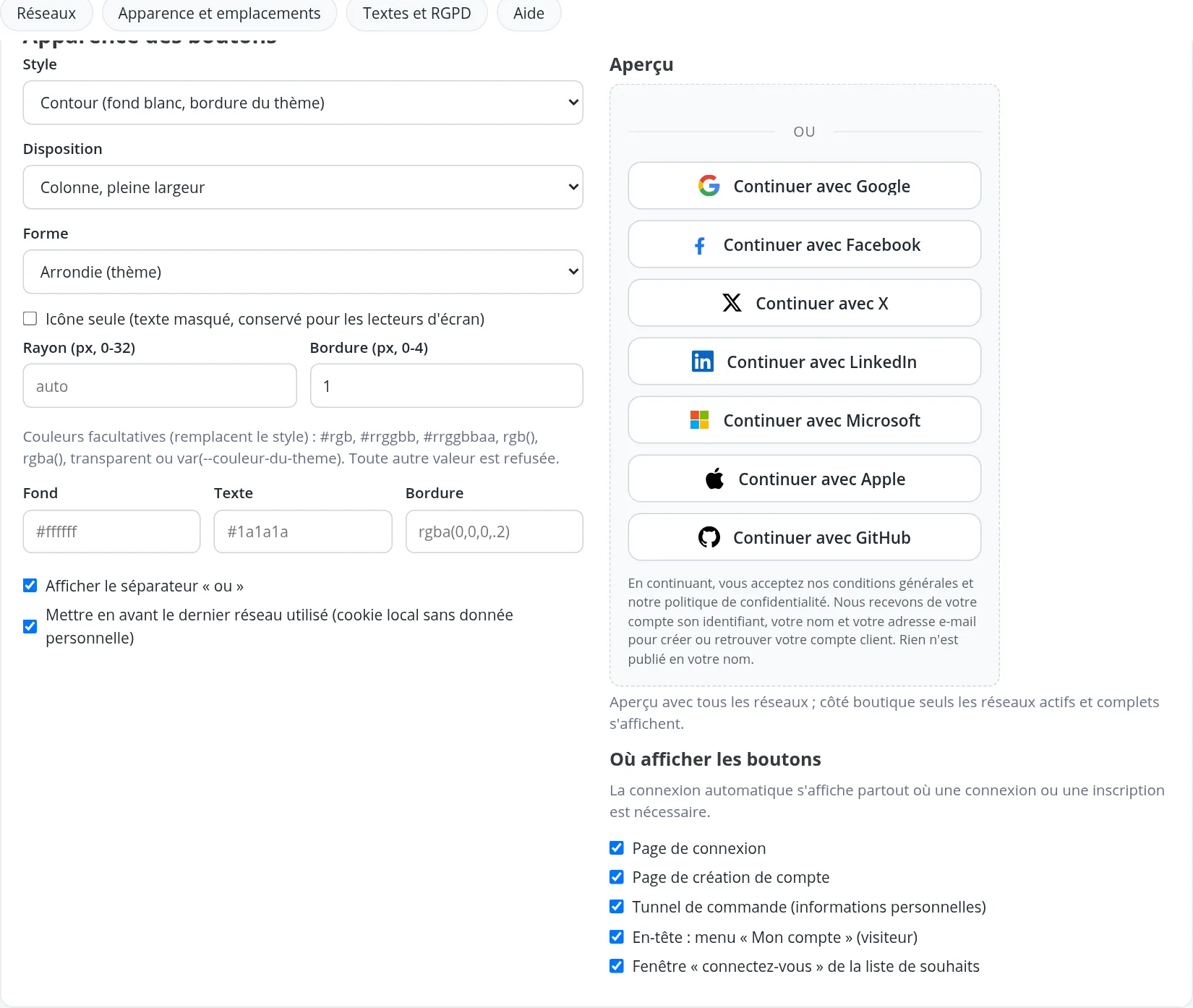Enable the icon-only 'Icône seule' checkbox
1193x1008 pixels.
[30, 319]
